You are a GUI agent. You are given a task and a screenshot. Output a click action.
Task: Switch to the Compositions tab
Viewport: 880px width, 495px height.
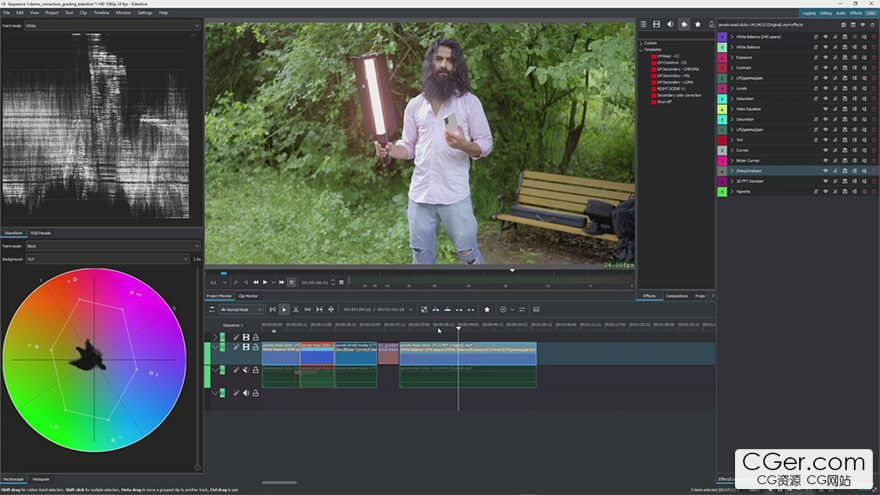676,296
